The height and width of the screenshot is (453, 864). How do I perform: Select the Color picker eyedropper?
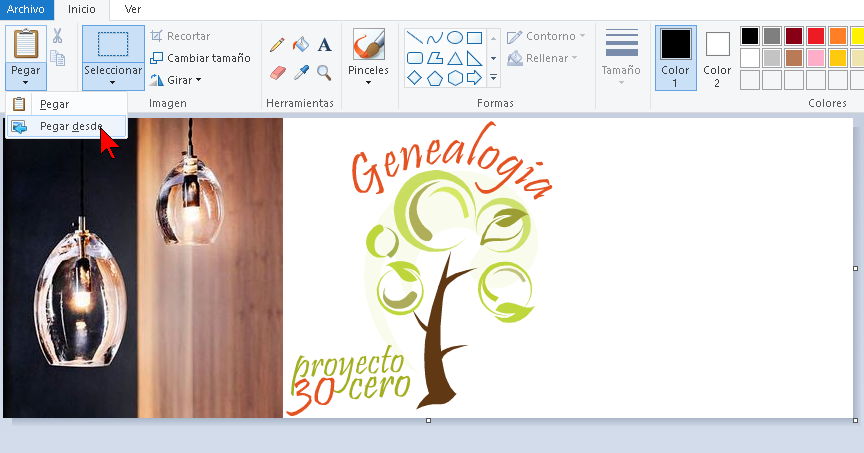[301, 73]
